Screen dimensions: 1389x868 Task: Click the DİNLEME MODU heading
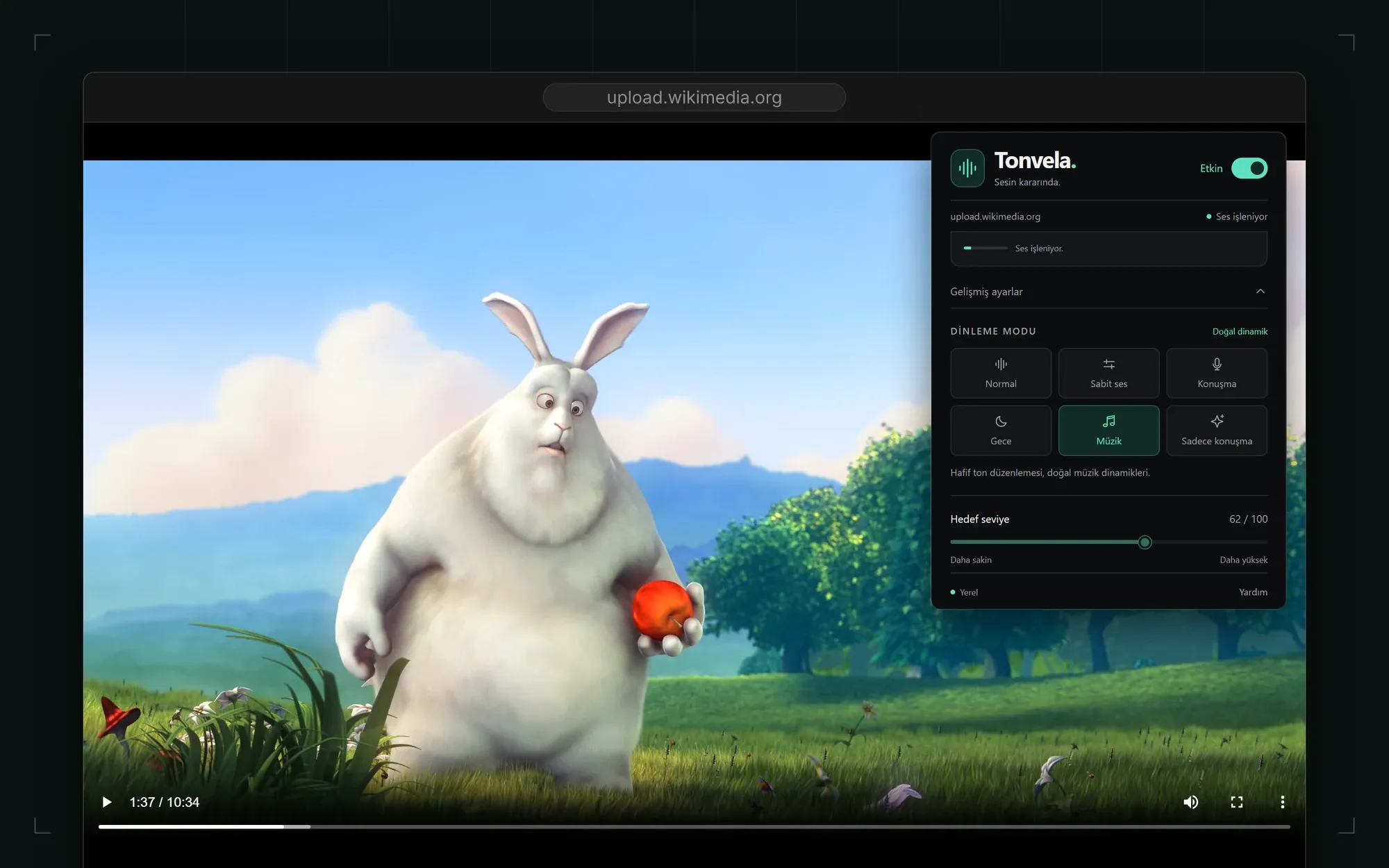click(x=993, y=331)
